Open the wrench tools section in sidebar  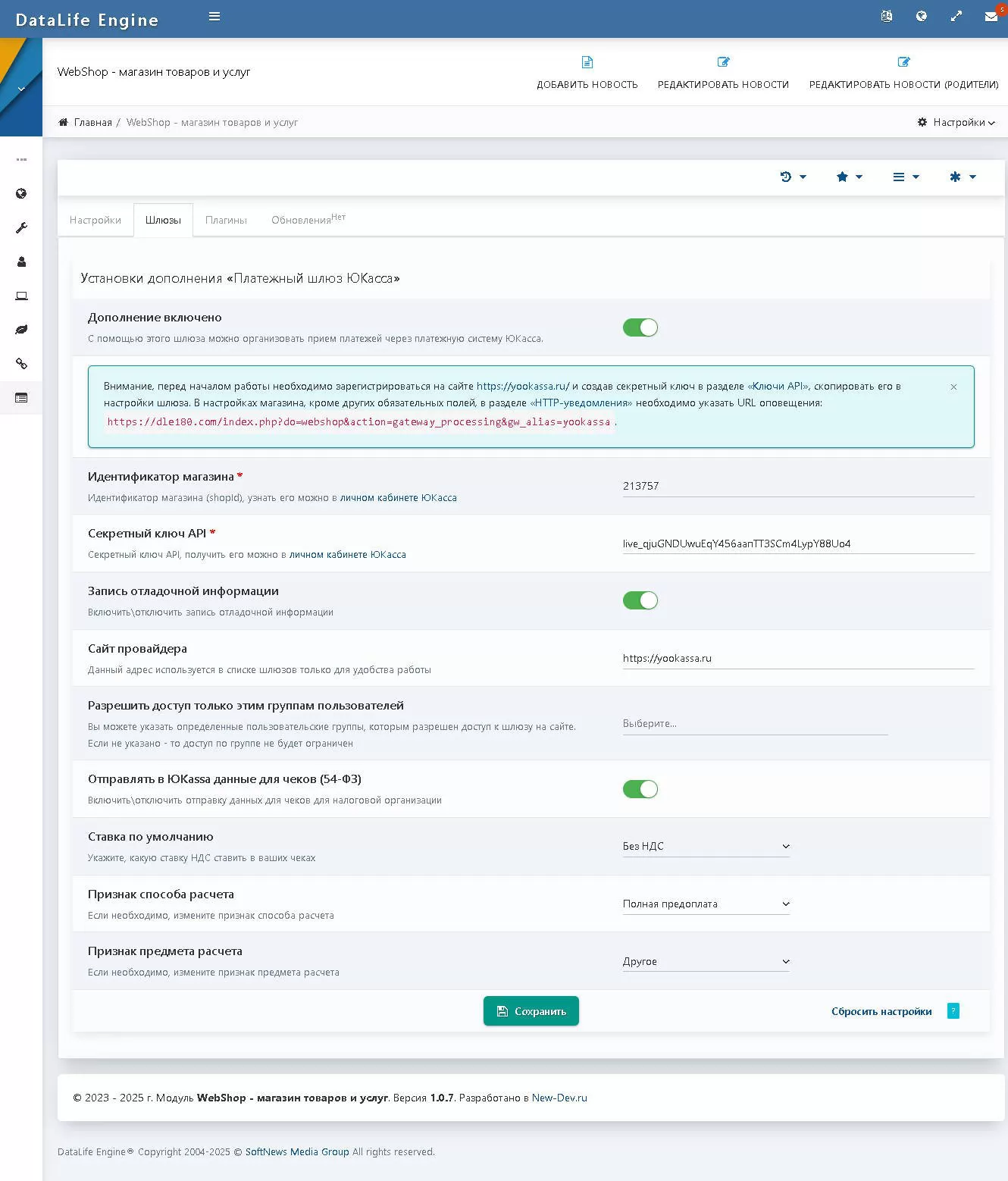21,227
